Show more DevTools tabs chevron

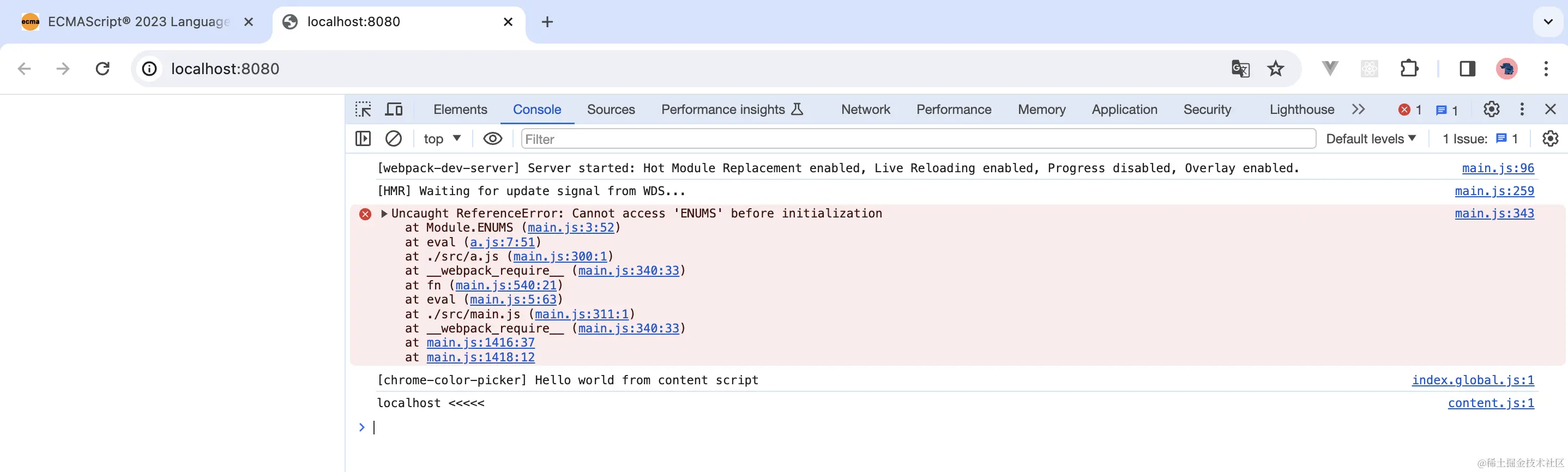coord(1358,110)
